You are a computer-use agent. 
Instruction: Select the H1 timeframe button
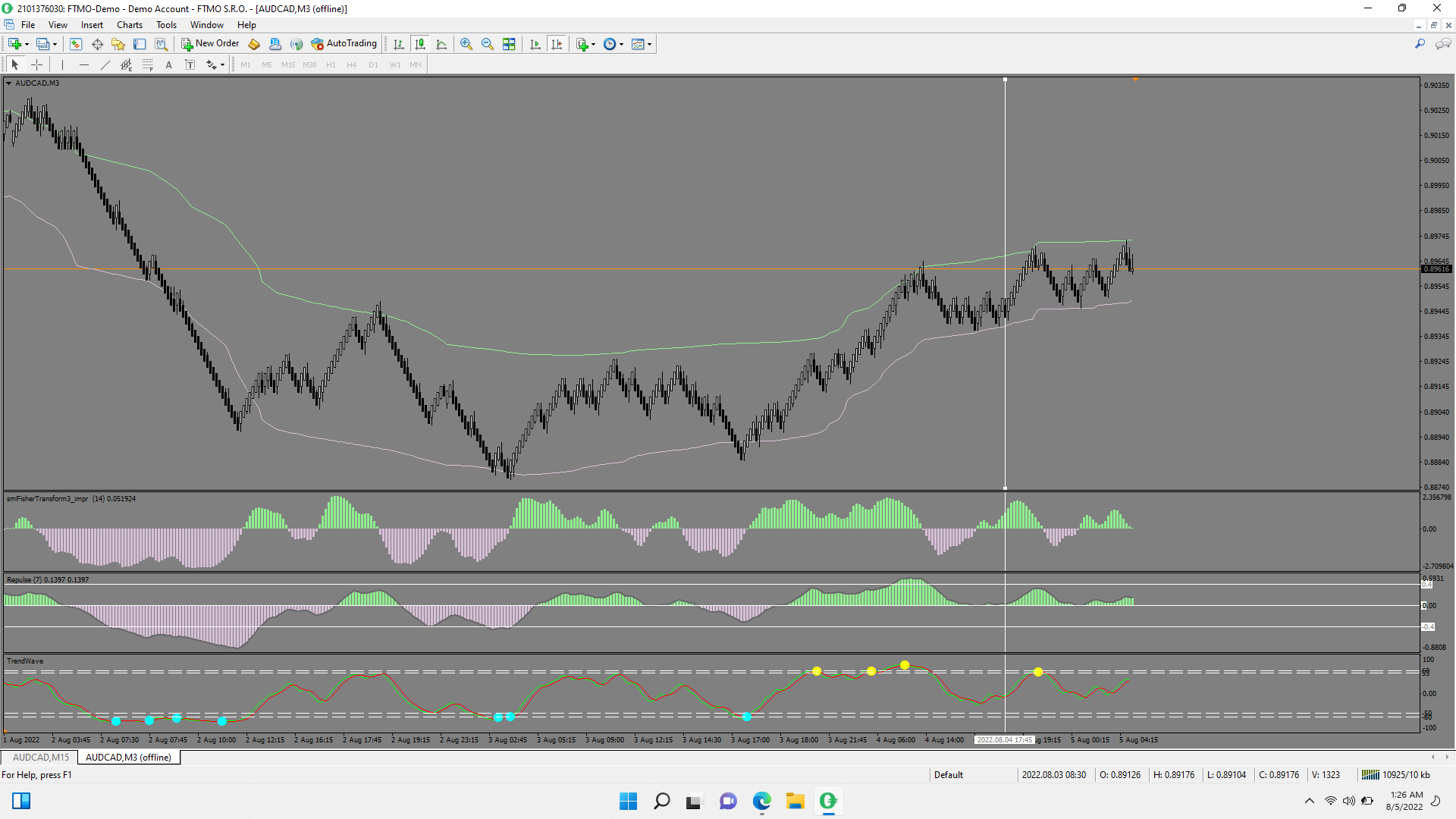click(331, 65)
